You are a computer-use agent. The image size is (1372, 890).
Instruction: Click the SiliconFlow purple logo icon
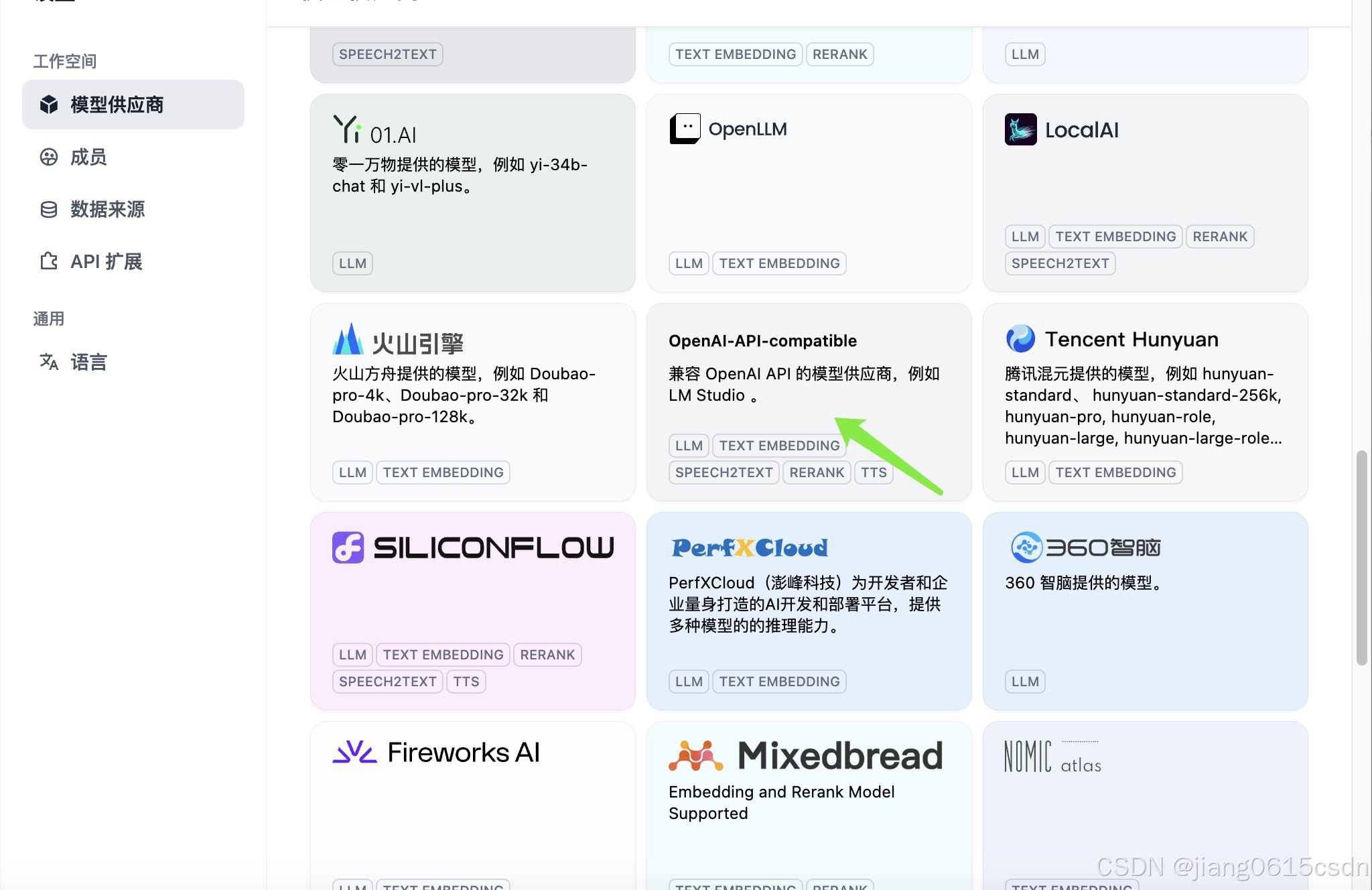pyautogui.click(x=348, y=548)
